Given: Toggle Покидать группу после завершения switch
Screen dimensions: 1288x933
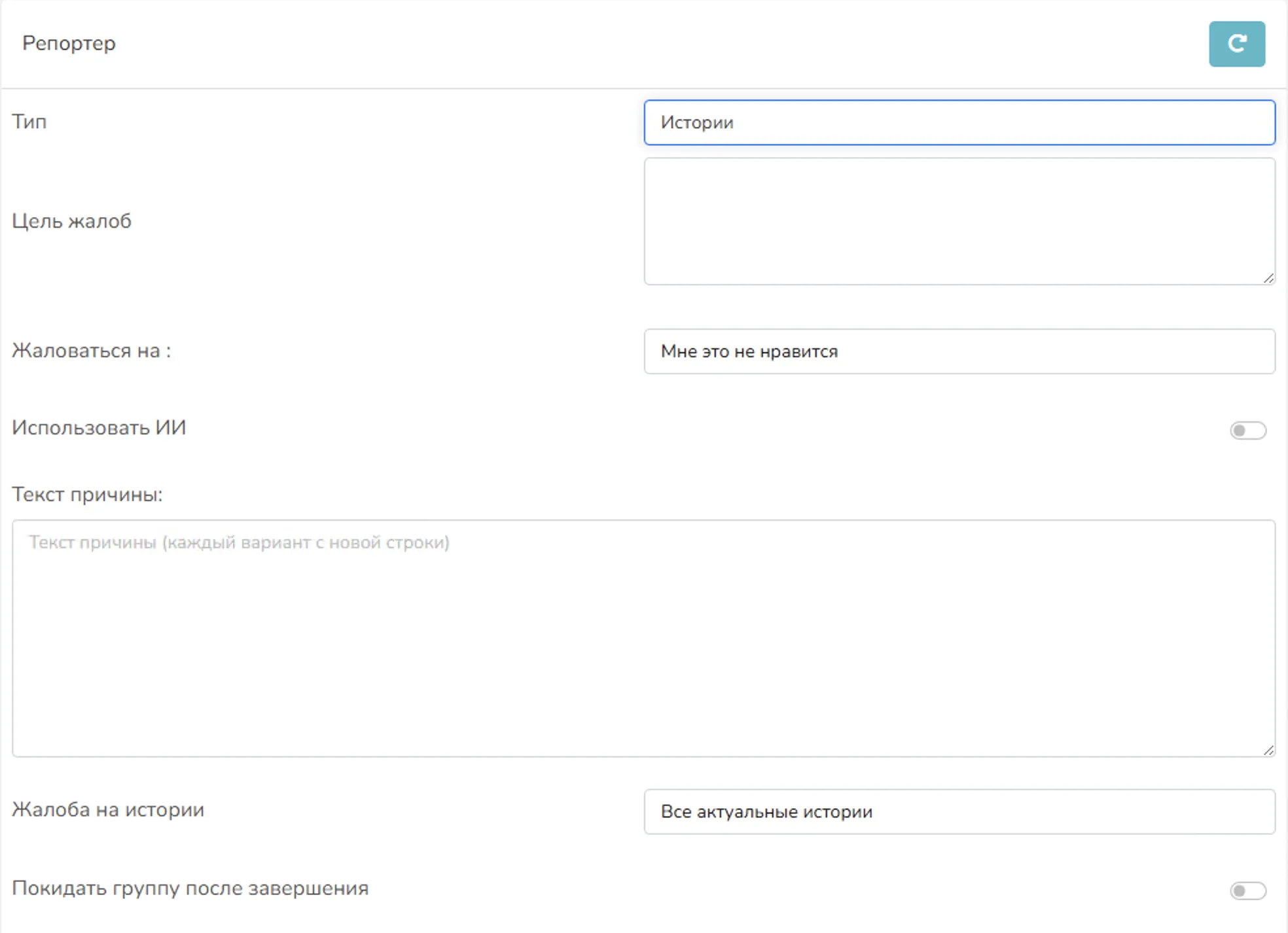Looking at the screenshot, I should tap(1247, 890).
